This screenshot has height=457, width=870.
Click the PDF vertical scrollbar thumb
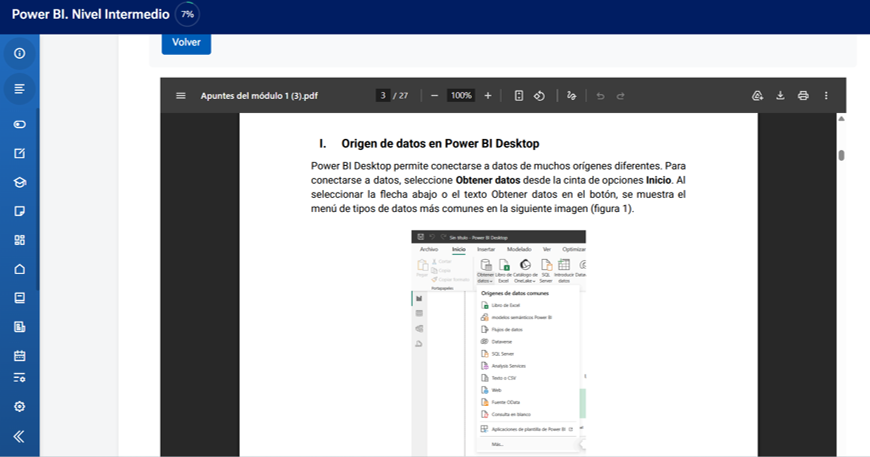[x=842, y=155]
